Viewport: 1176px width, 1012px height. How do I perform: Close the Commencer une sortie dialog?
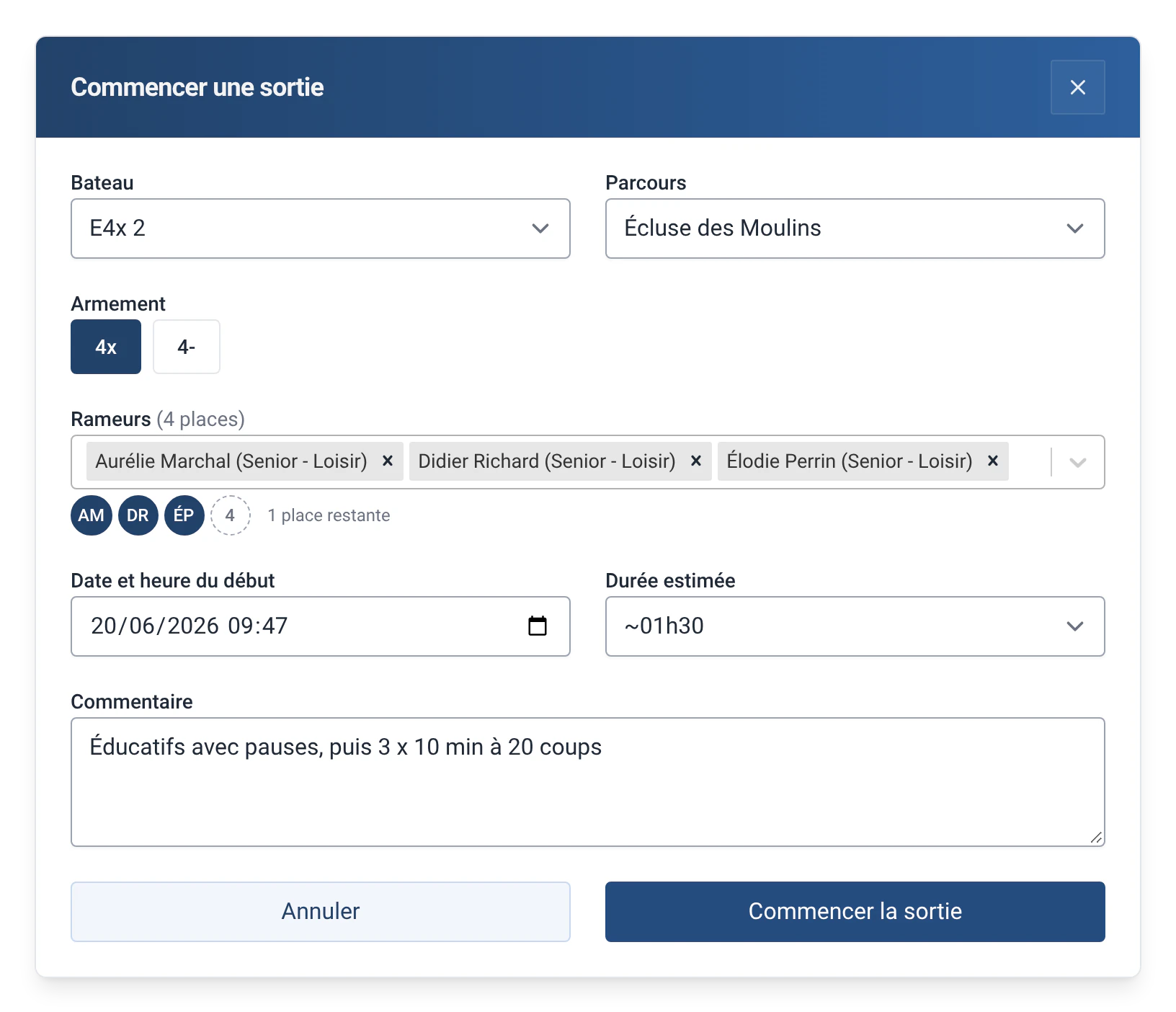[x=1077, y=87]
